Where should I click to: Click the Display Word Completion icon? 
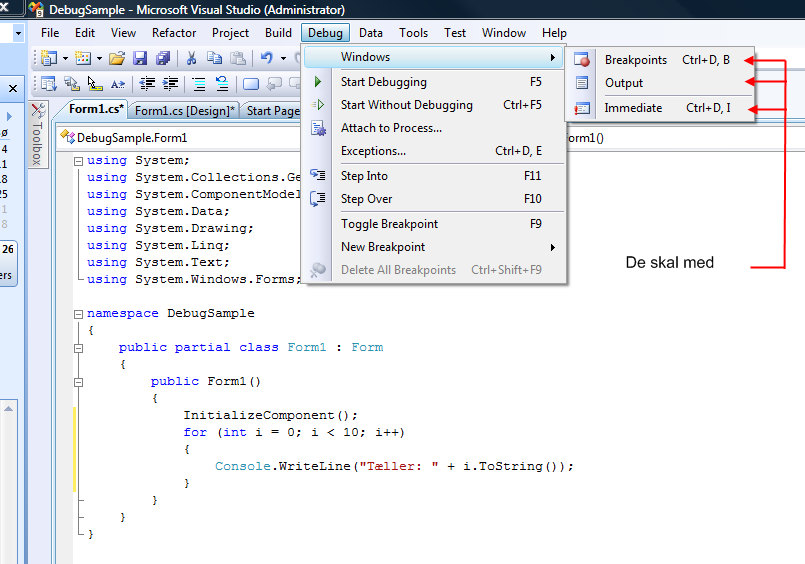(x=118, y=84)
